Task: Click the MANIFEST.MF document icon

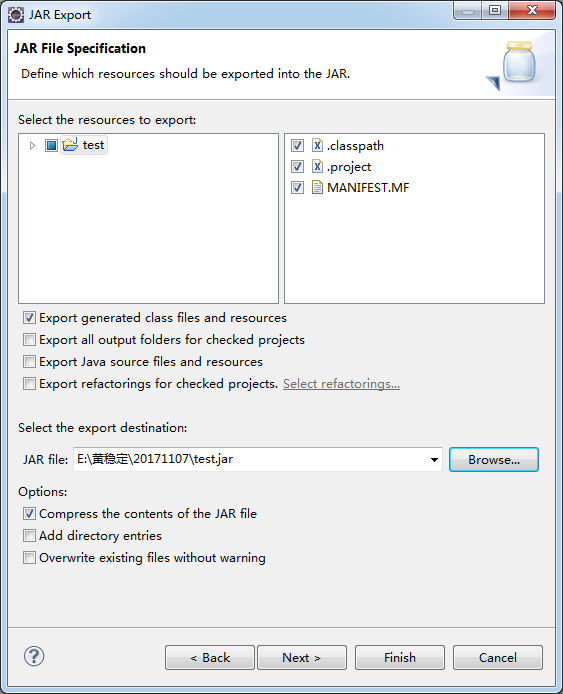Action: point(317,187)
